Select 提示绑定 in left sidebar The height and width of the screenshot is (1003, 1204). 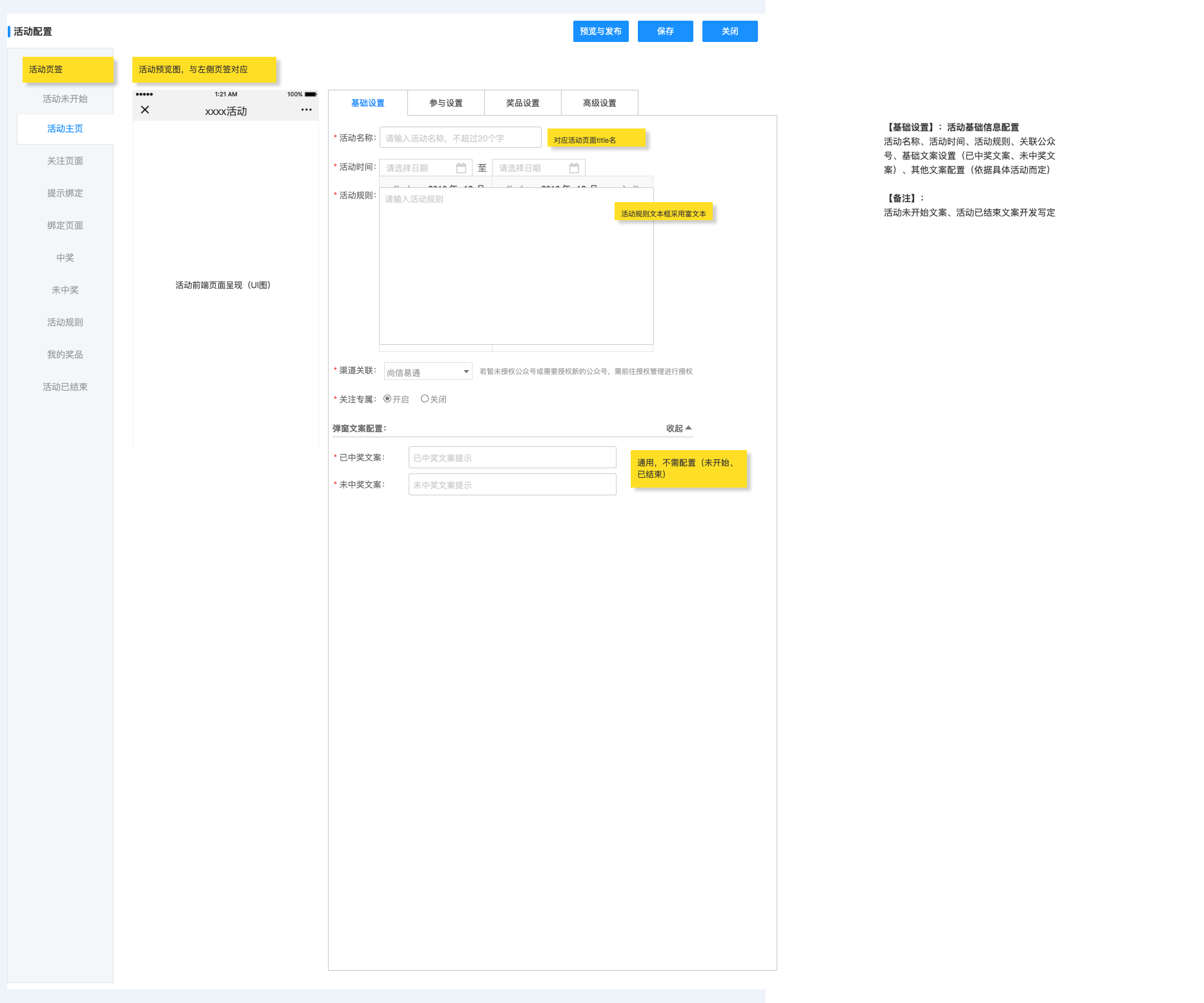pyautogui.click(x=65, y=193)
